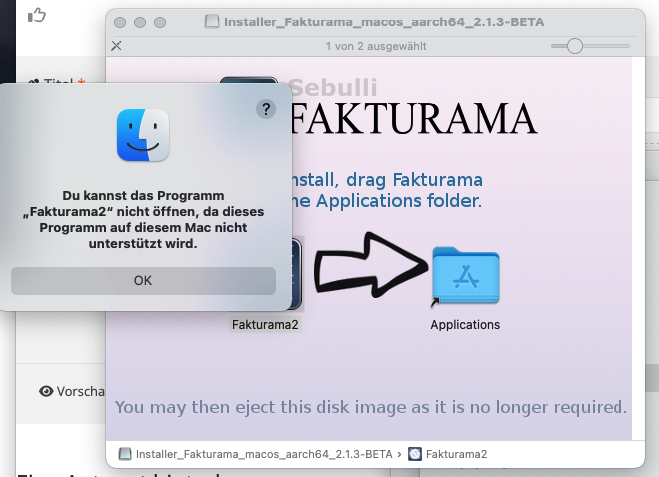Click the Applications folder name label

[x=465, y=325]
